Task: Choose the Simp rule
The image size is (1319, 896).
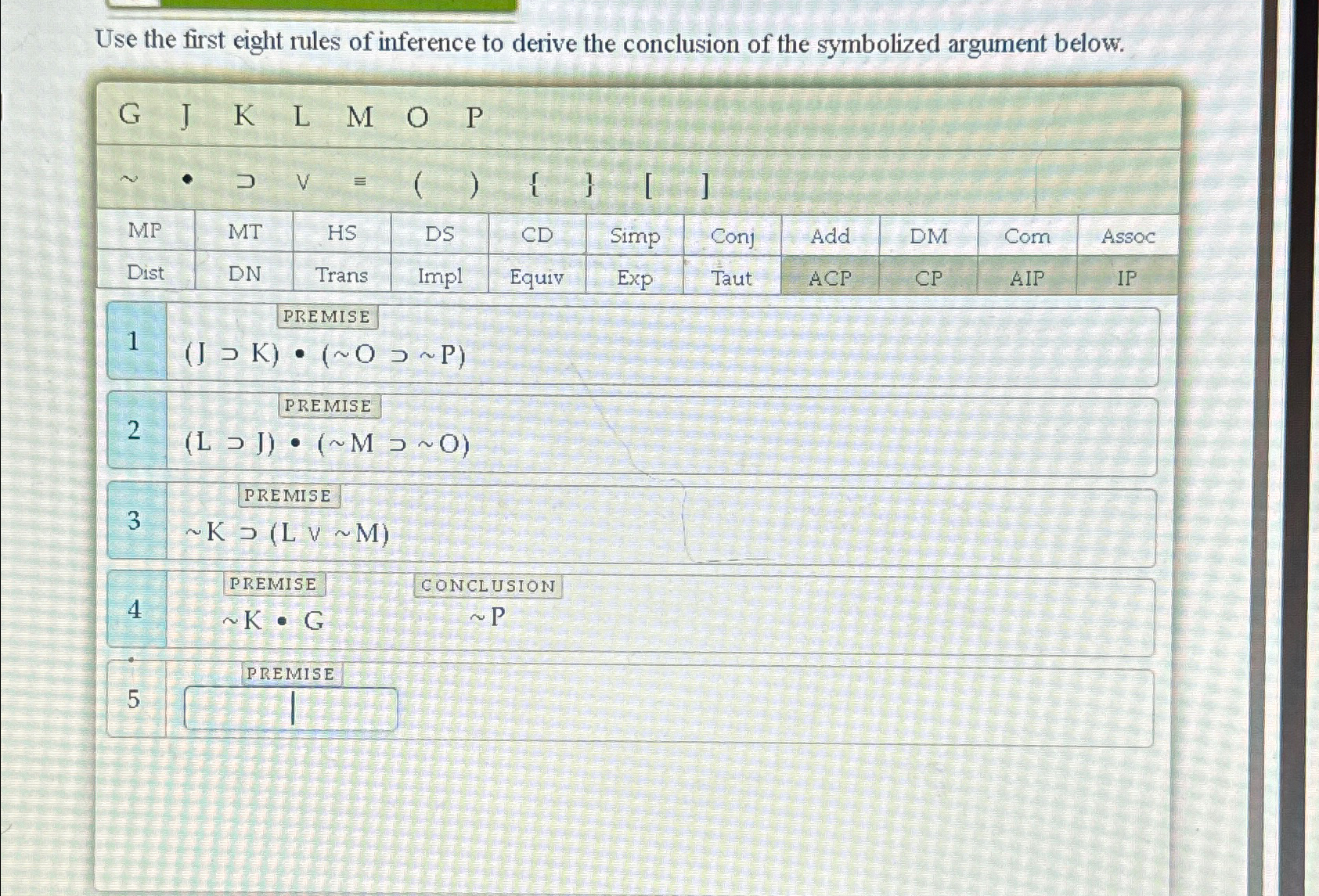Action: pos(635,235)
